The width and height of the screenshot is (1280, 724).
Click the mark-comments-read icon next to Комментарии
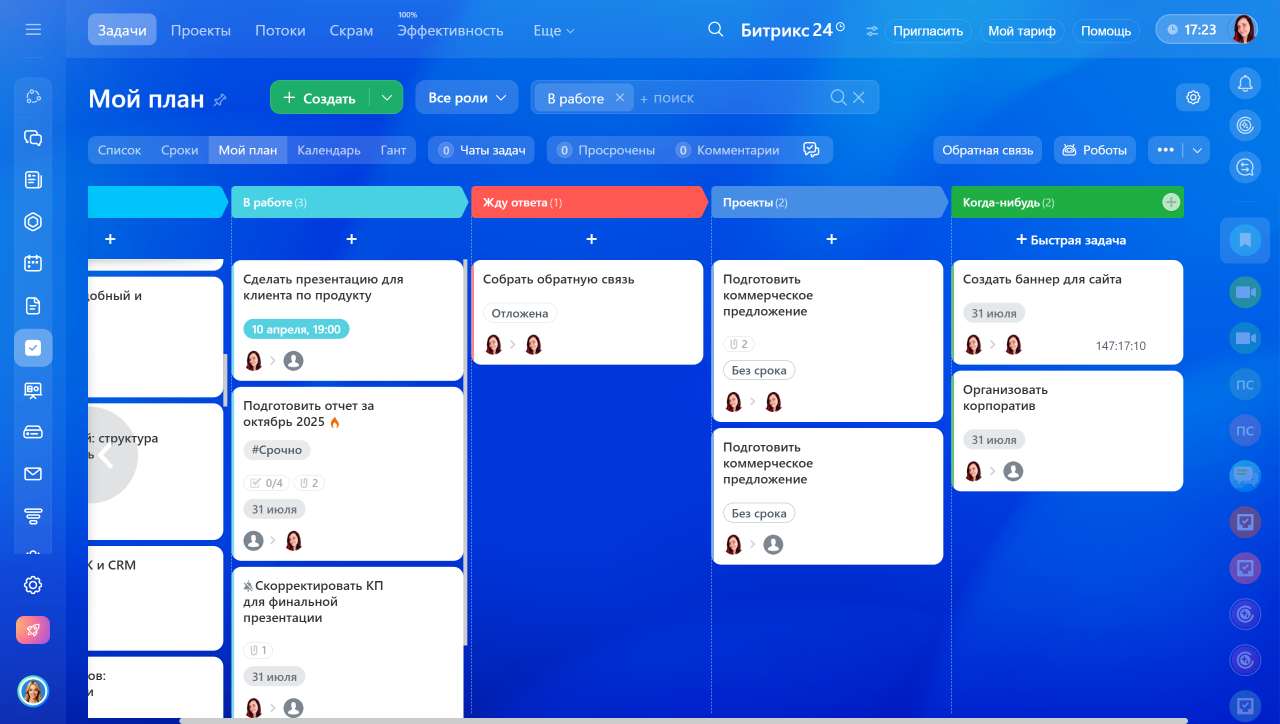pyautogui.click(x=811, y=150)
